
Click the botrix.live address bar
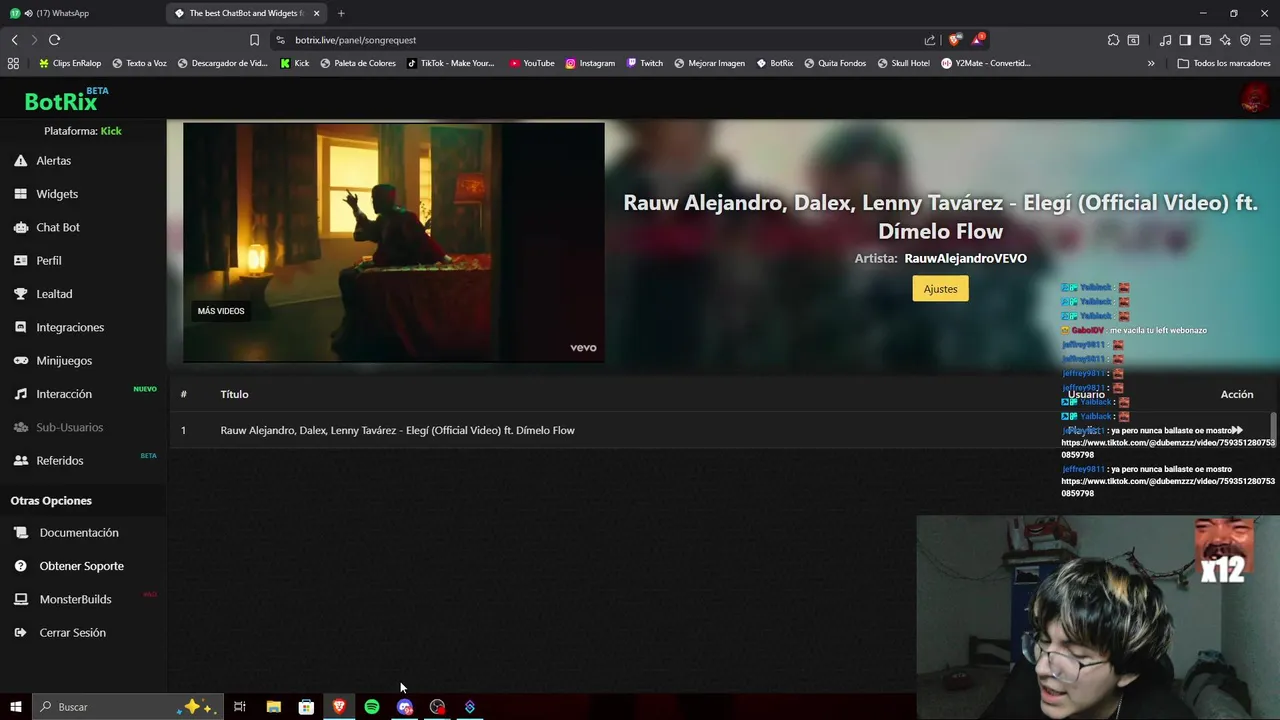pos(600,40)
